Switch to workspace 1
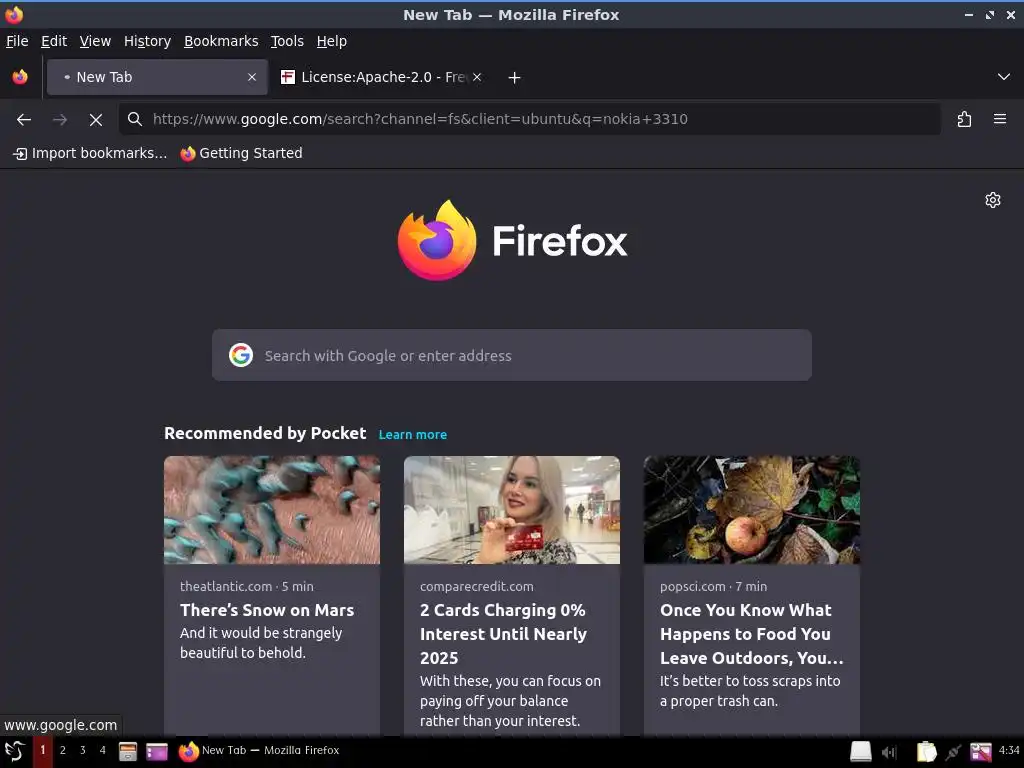Image resolution: width=1024 pixels, height=768 pixels. tap(43, 751)
